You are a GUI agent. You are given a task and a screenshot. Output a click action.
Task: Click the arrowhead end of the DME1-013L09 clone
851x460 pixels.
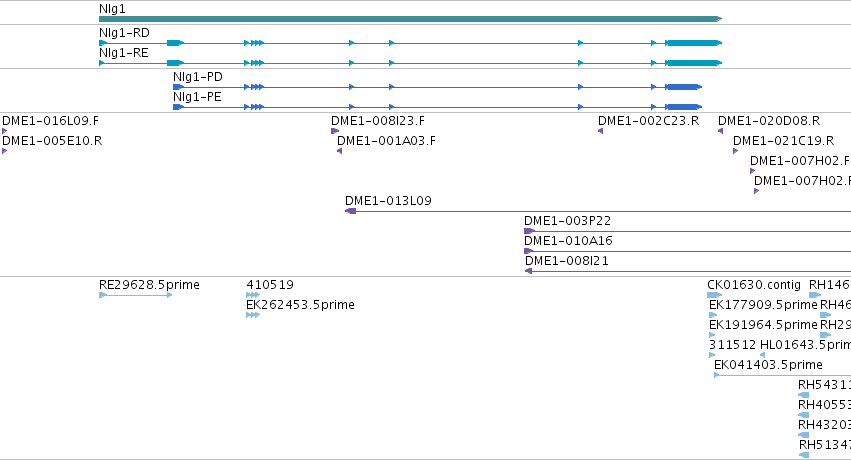point(351,211)
